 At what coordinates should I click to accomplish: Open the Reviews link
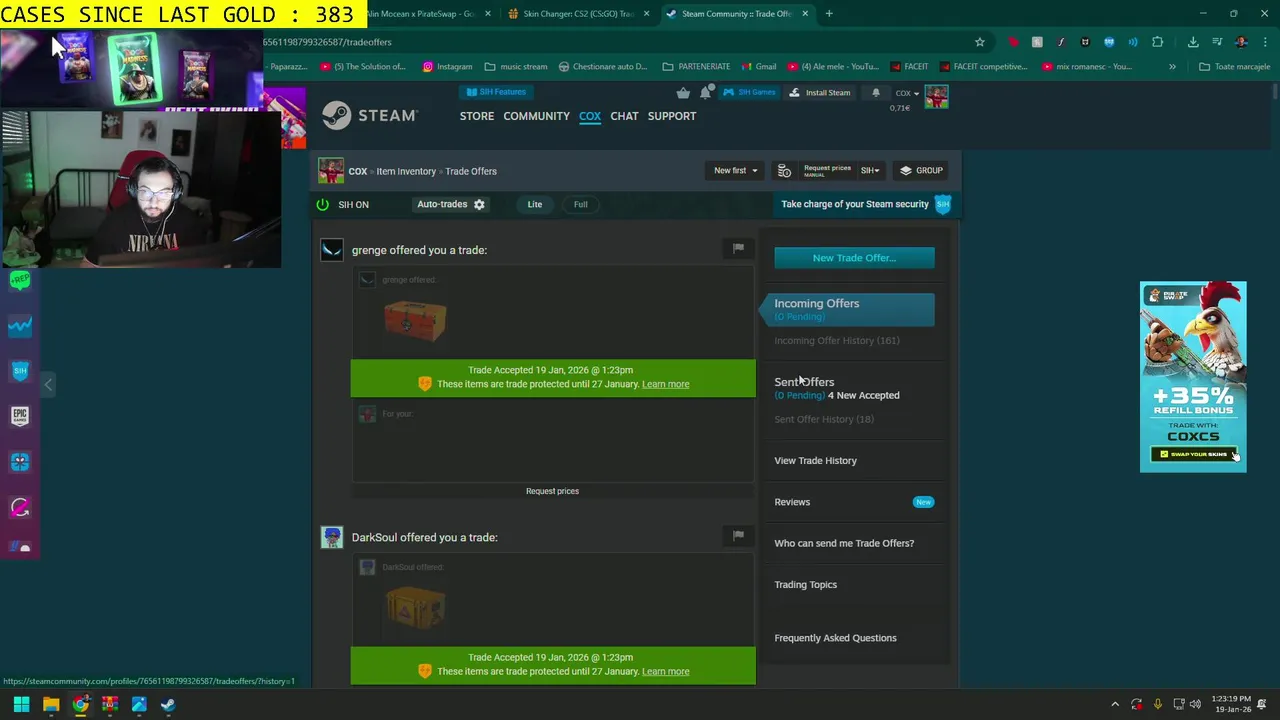(792, 502)
